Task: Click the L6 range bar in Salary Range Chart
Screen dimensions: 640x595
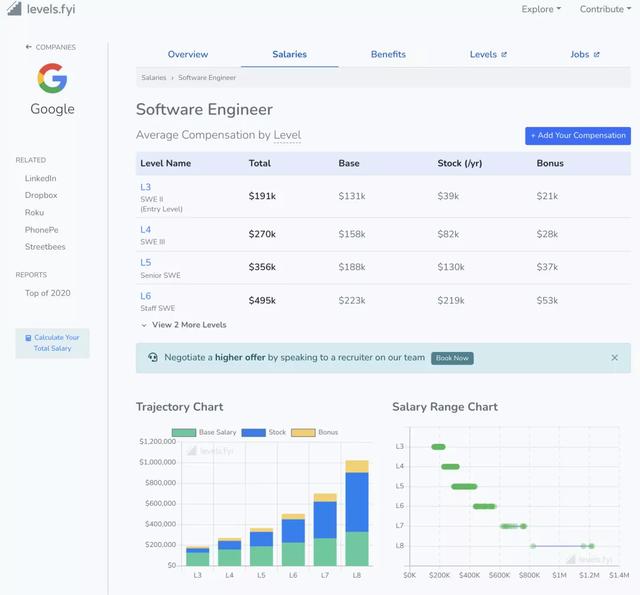Action: click(484, 506)
